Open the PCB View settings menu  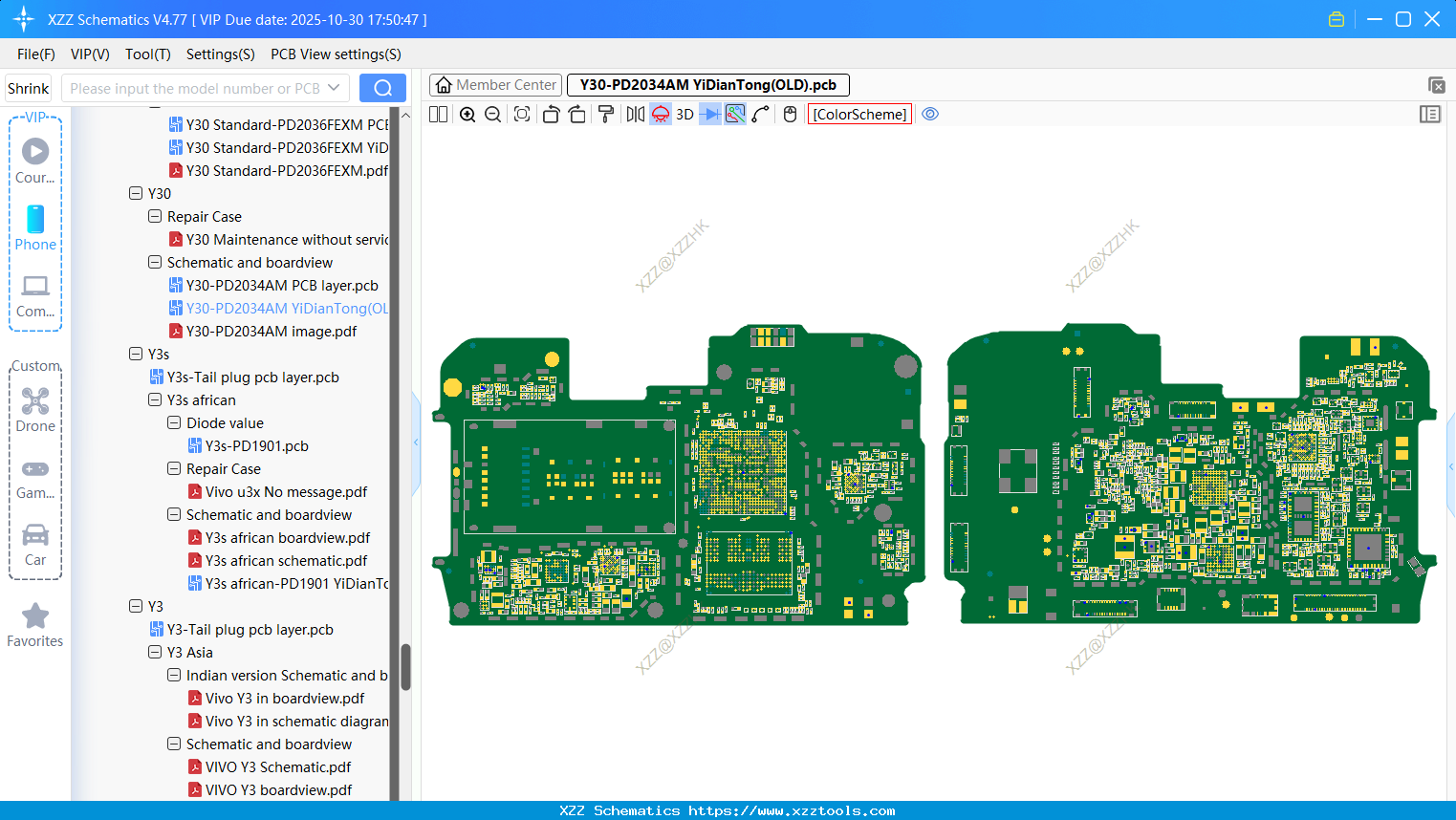point(335,54)
